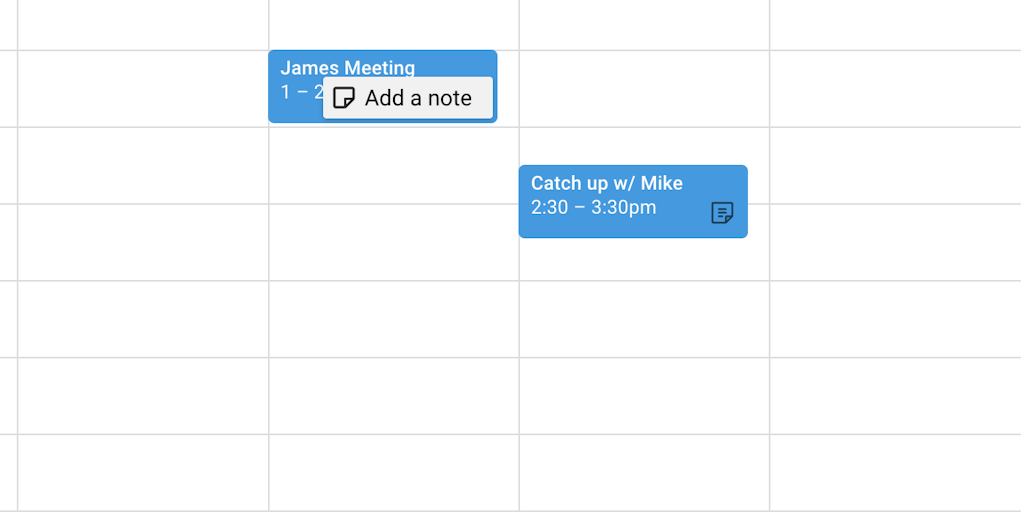
Task: Click the top-most partial cell above James Meeting
Action: click(393, 24)
